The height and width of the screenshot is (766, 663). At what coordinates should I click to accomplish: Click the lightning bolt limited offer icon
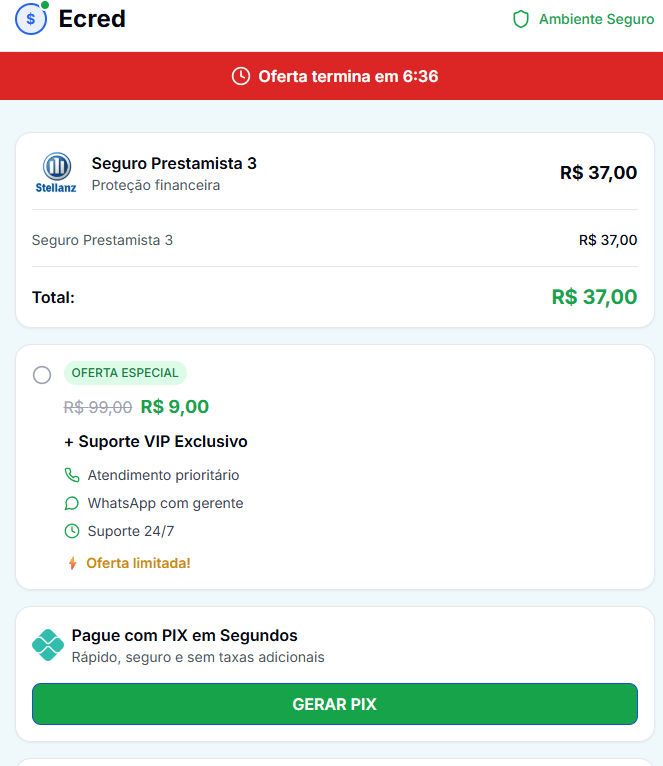click(x=72, y=563)
